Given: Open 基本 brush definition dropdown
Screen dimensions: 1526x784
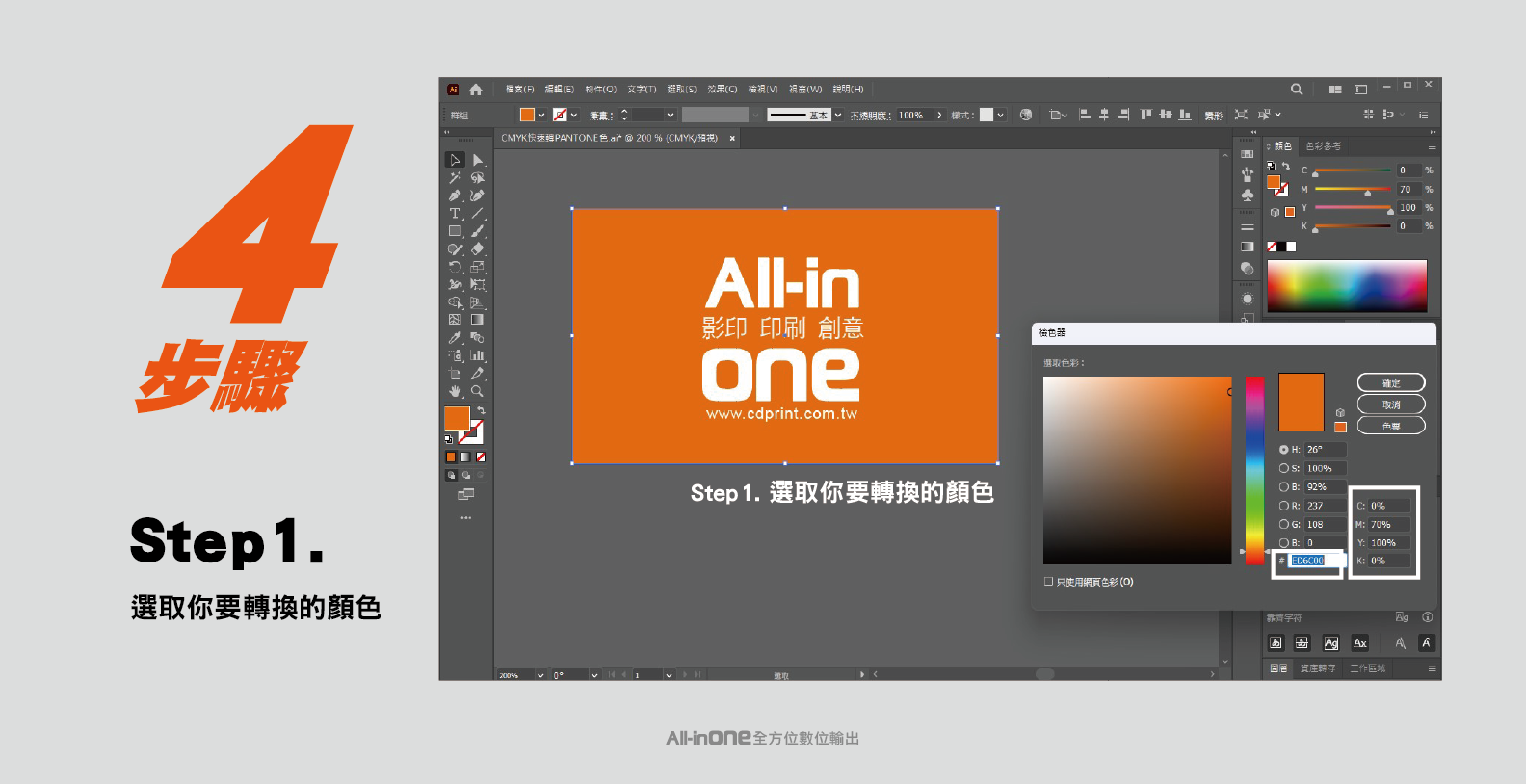Looking at the screenshot, I should (838, 115).
